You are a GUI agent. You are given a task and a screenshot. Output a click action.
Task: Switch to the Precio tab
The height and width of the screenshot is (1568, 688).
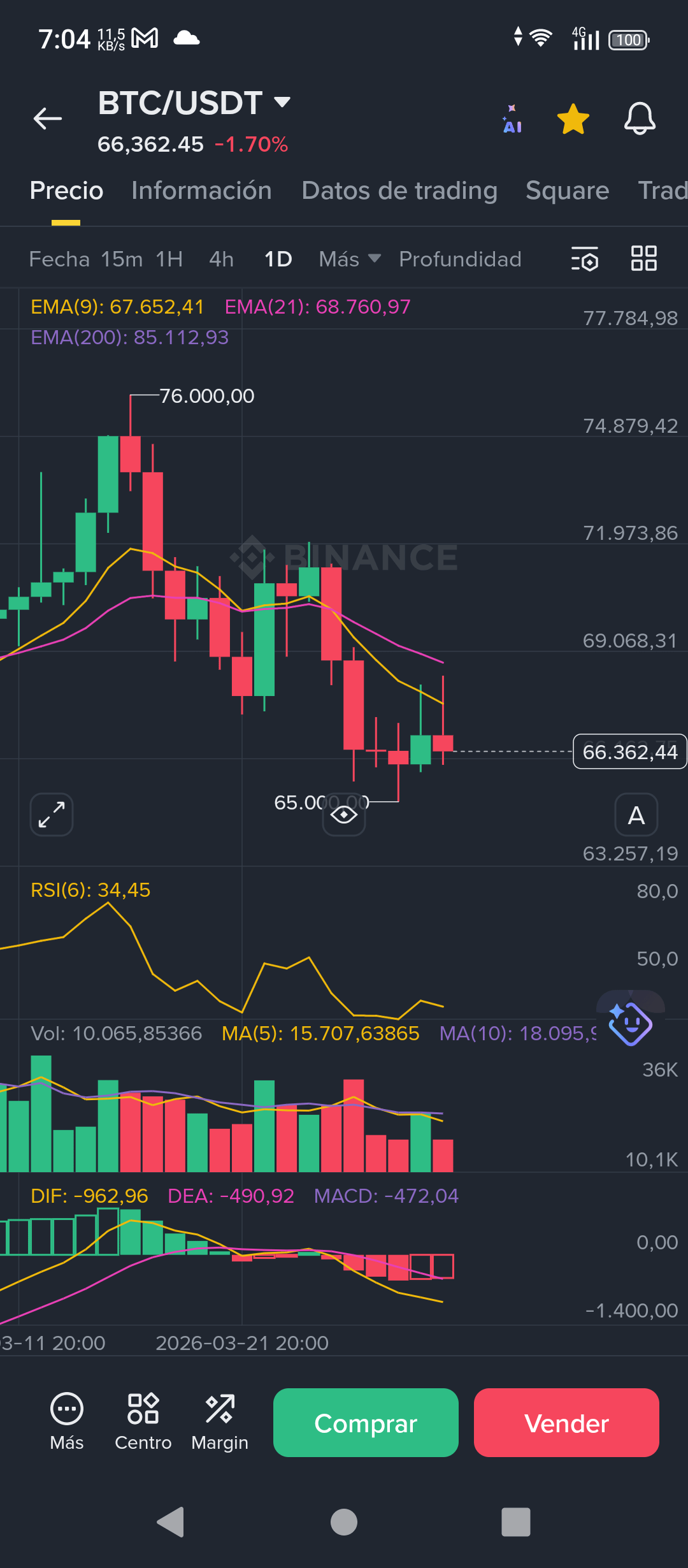coord(66,191)
